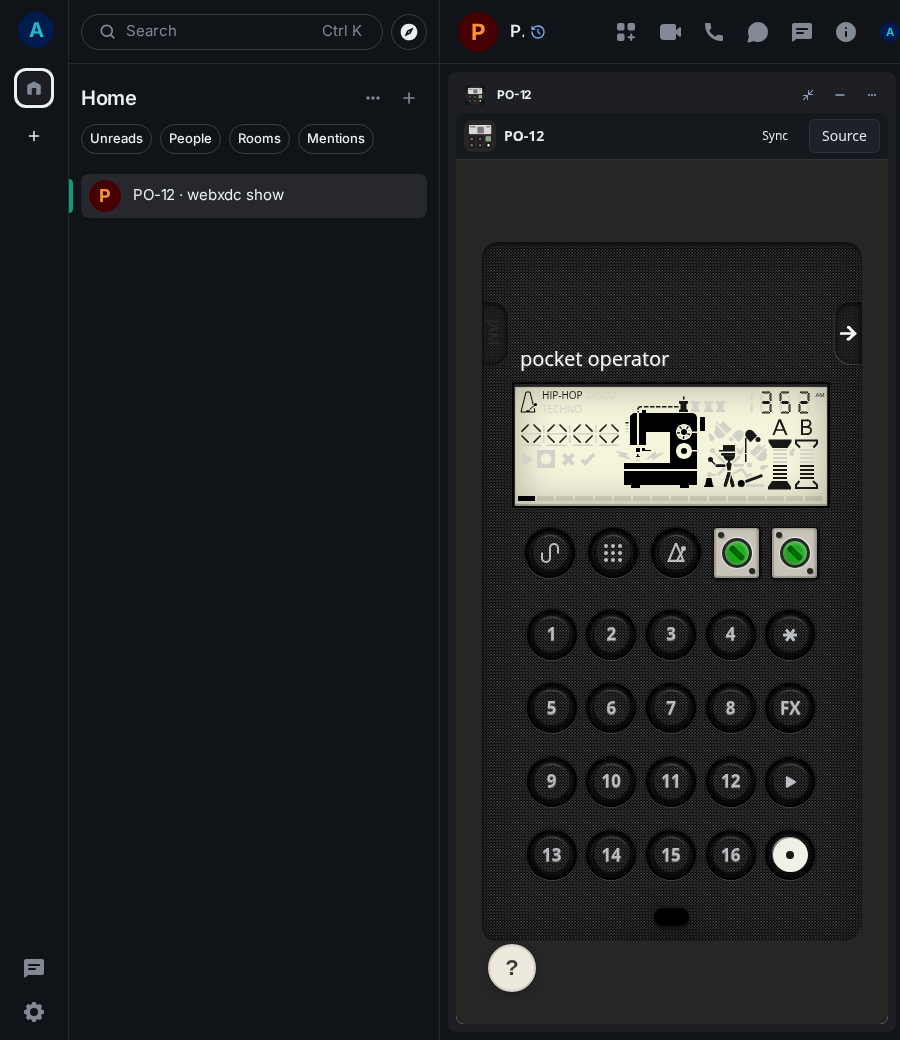900x1040 pixels.
Task: Click the star button on the PO-12
Action: (789, 635)
